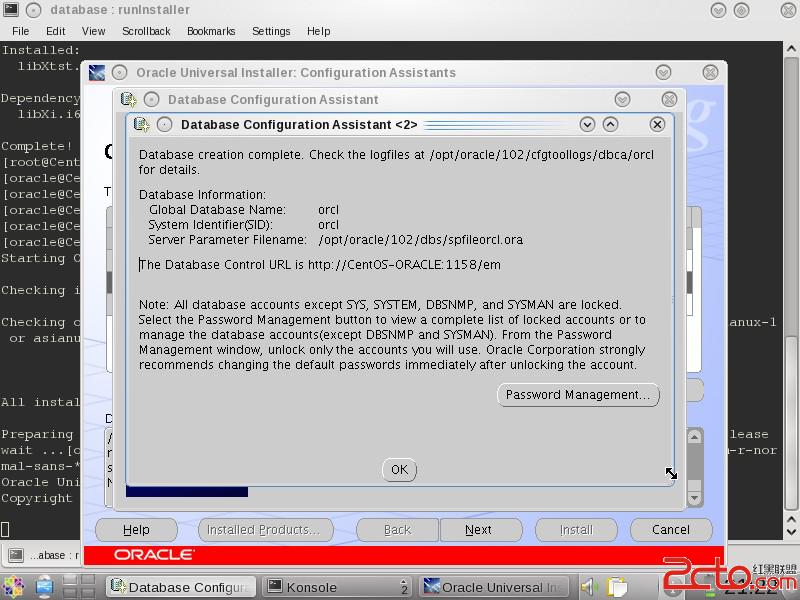Switch to Database Configuration taskbar entry
This screenshot has width=800, height=600.
(x=182, y=587)
